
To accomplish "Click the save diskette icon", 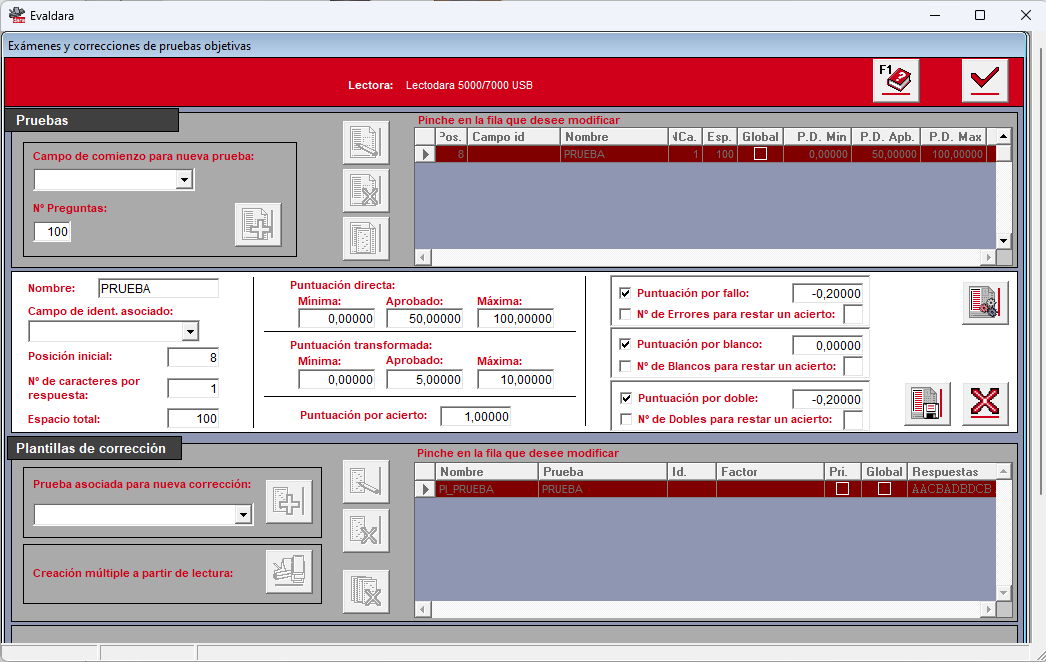I will (927, 404).
